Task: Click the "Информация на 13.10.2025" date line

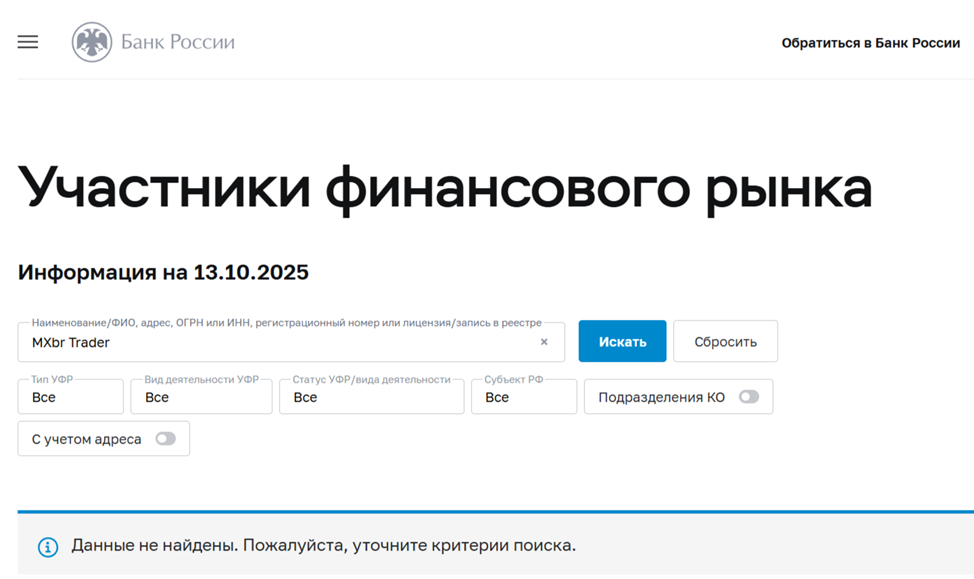Action: 163,272
